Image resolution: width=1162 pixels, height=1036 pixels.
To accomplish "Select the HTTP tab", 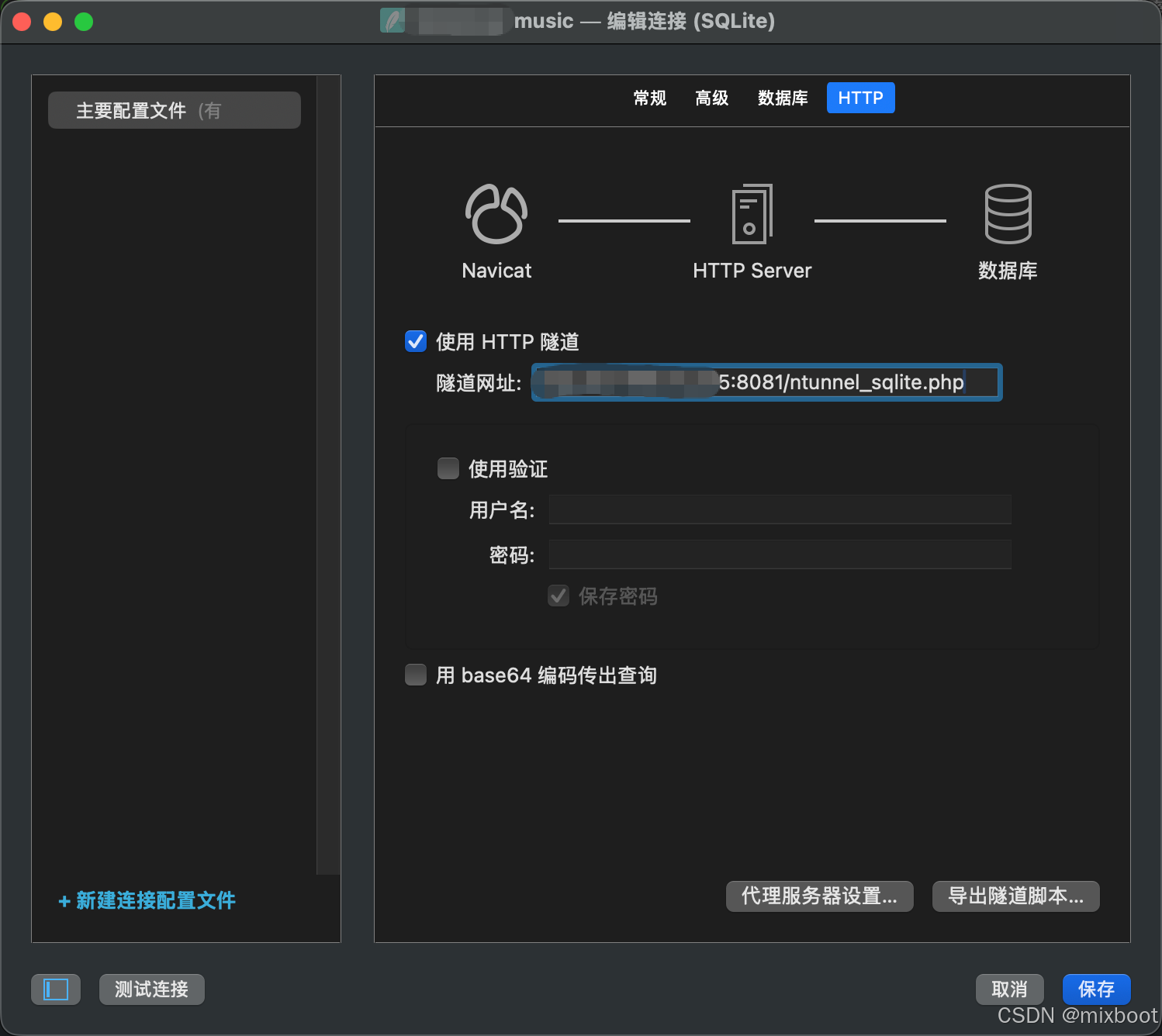I will click(861, 98).
